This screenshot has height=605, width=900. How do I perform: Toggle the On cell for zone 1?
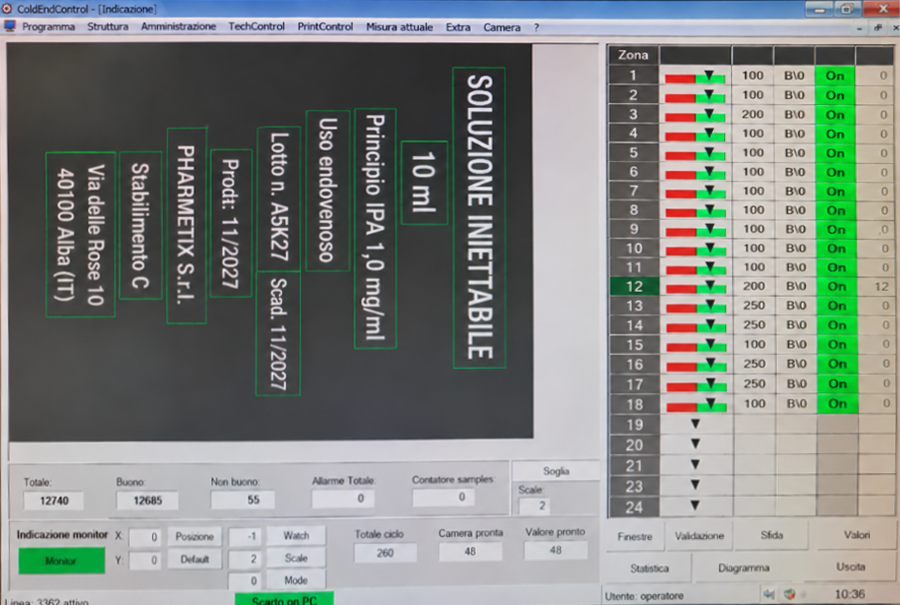click(835, 76)
